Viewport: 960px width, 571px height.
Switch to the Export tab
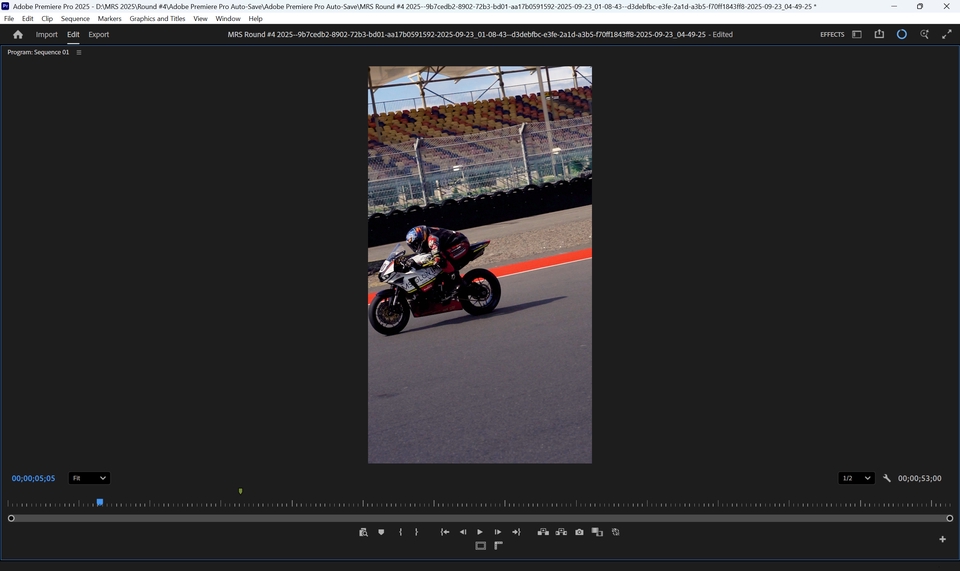[98, 34]
